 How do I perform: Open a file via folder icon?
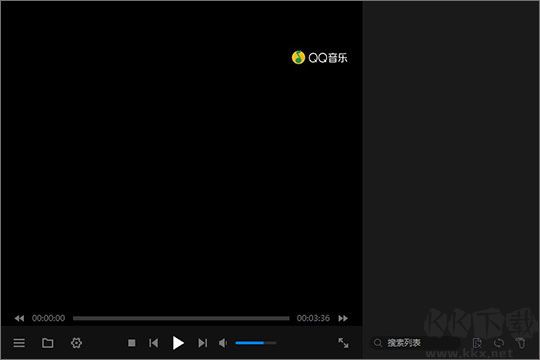(x=48, y=343)
